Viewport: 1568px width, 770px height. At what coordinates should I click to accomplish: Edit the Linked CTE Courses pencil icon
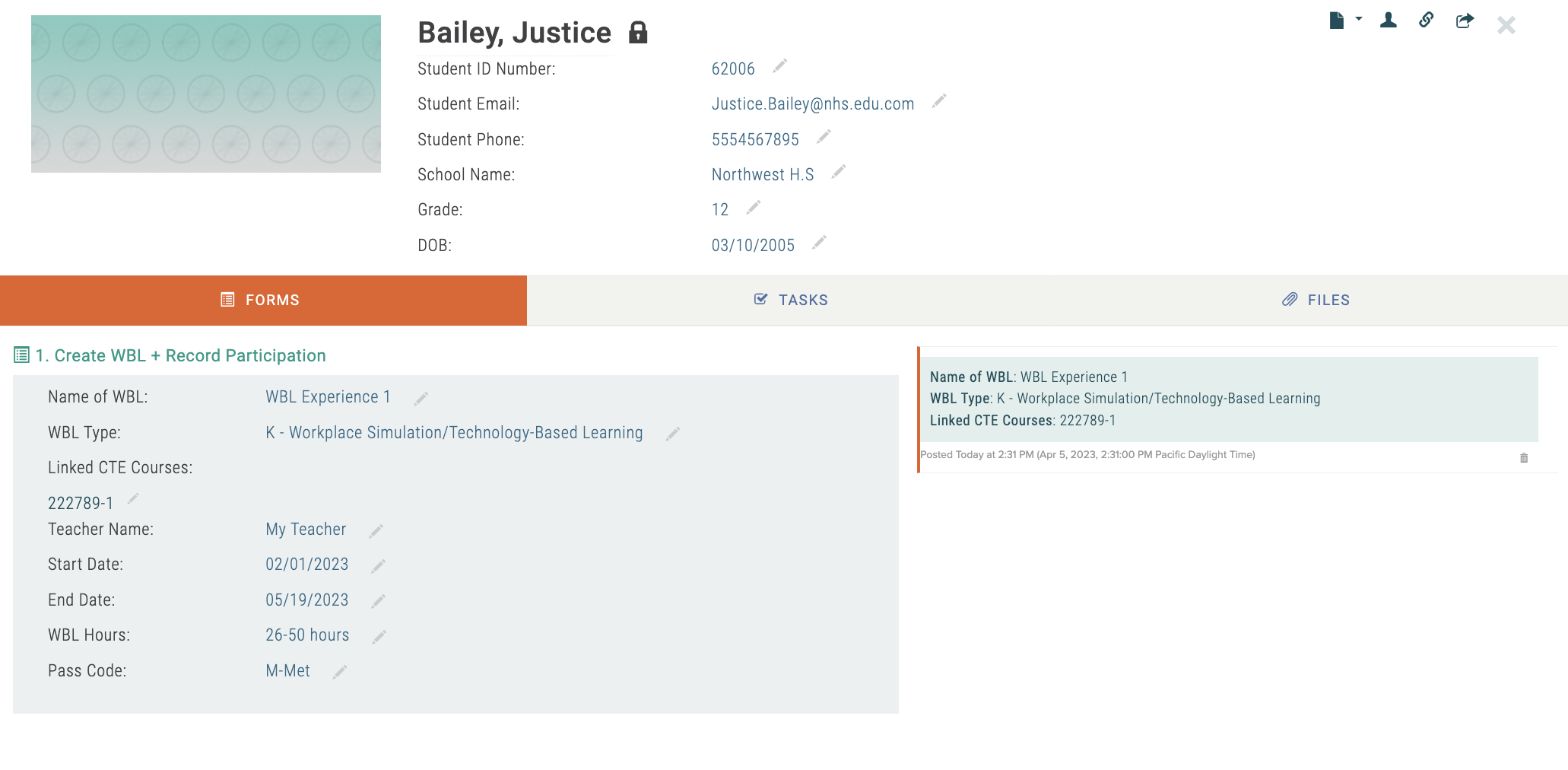pos(133,499)
